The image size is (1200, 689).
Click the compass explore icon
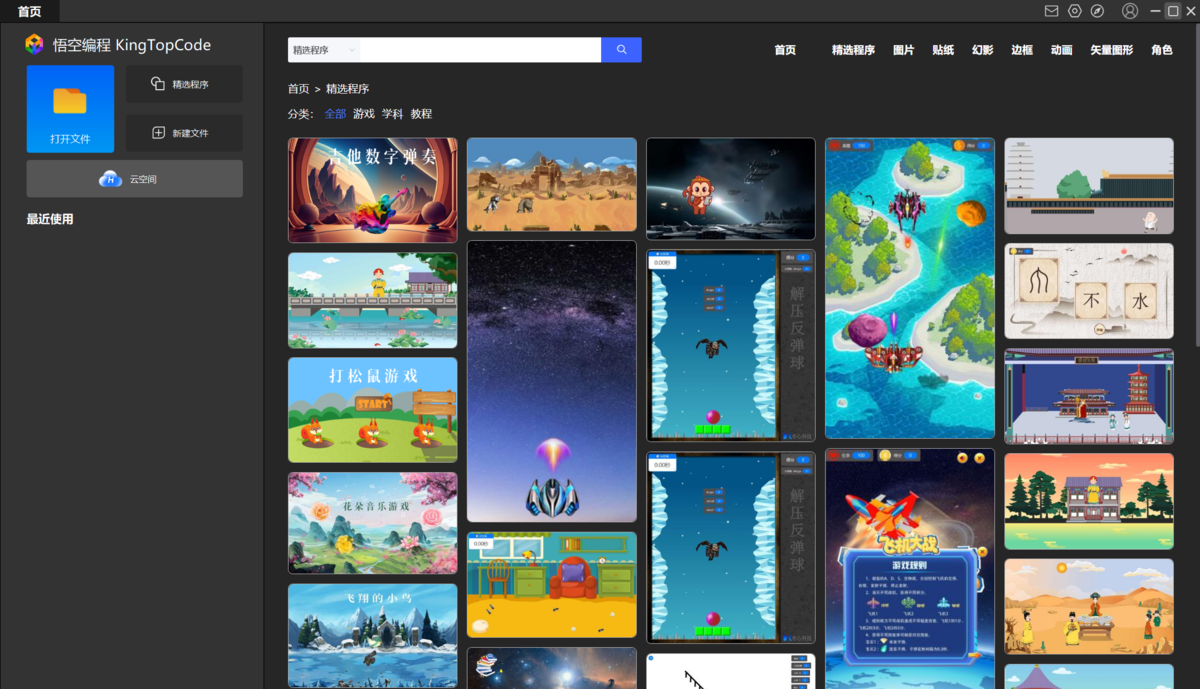coord(1098,11)
